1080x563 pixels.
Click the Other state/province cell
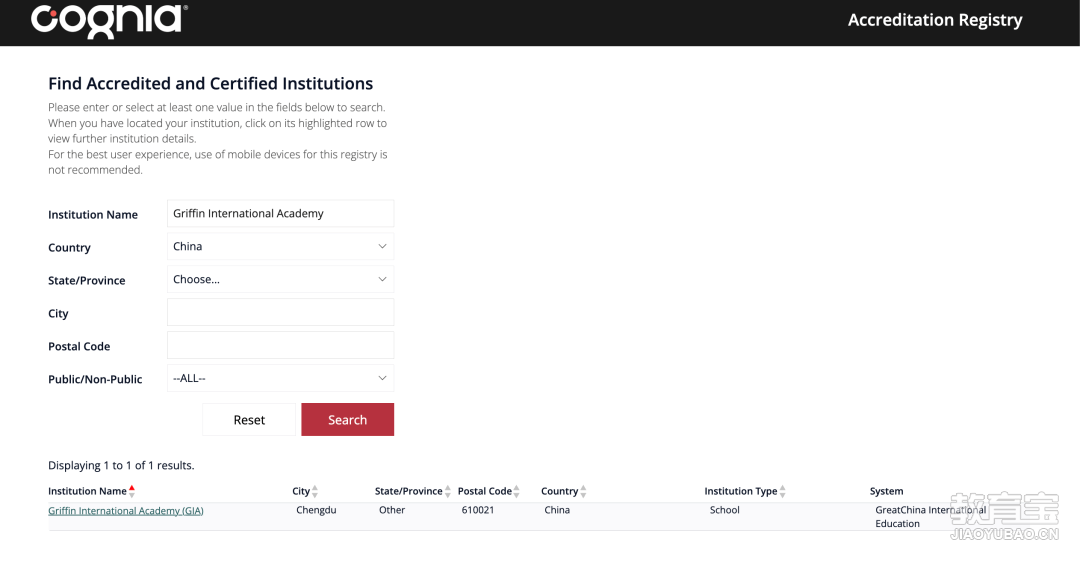(392, 510)
